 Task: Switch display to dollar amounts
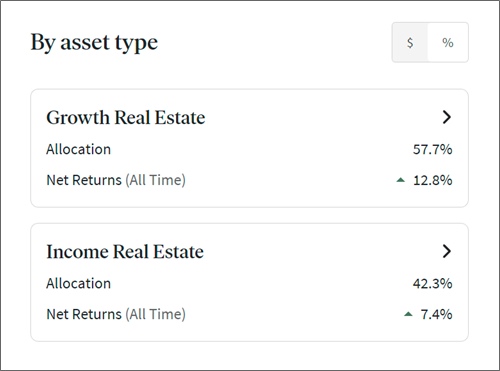[410, 42]
